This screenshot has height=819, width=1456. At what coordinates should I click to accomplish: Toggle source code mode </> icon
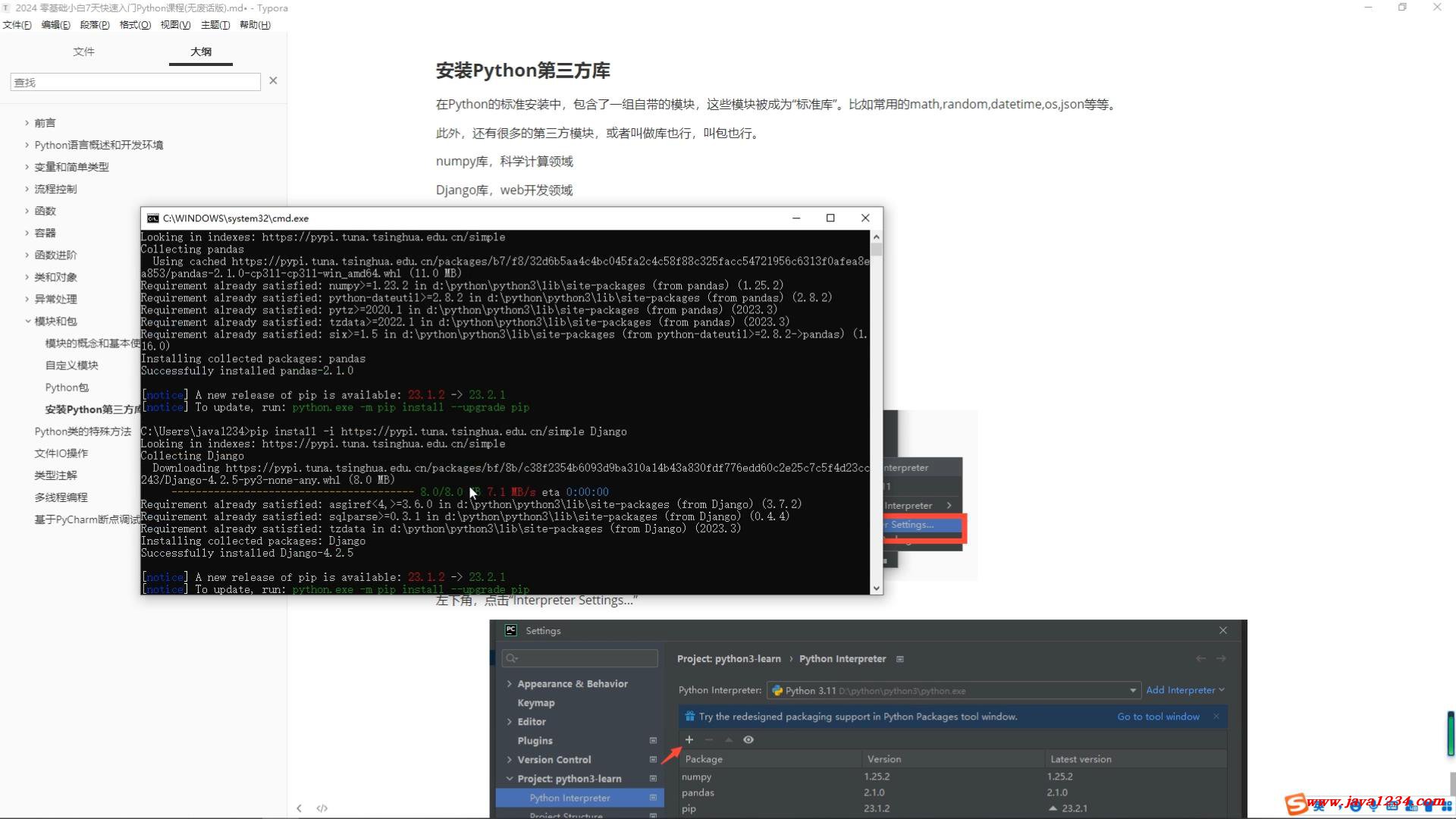point(322,808)
